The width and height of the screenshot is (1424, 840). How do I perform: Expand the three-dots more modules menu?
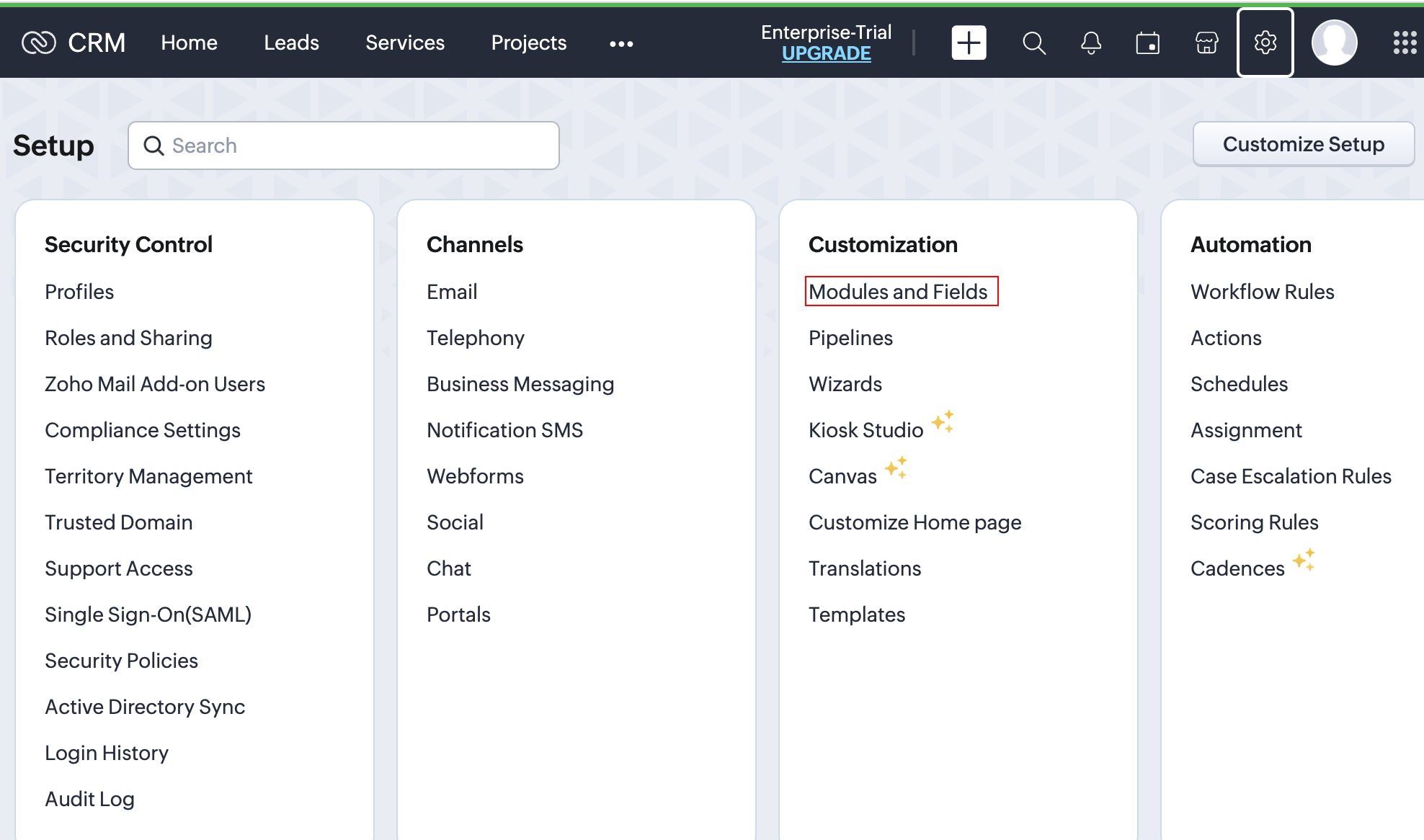click(621, 44)
